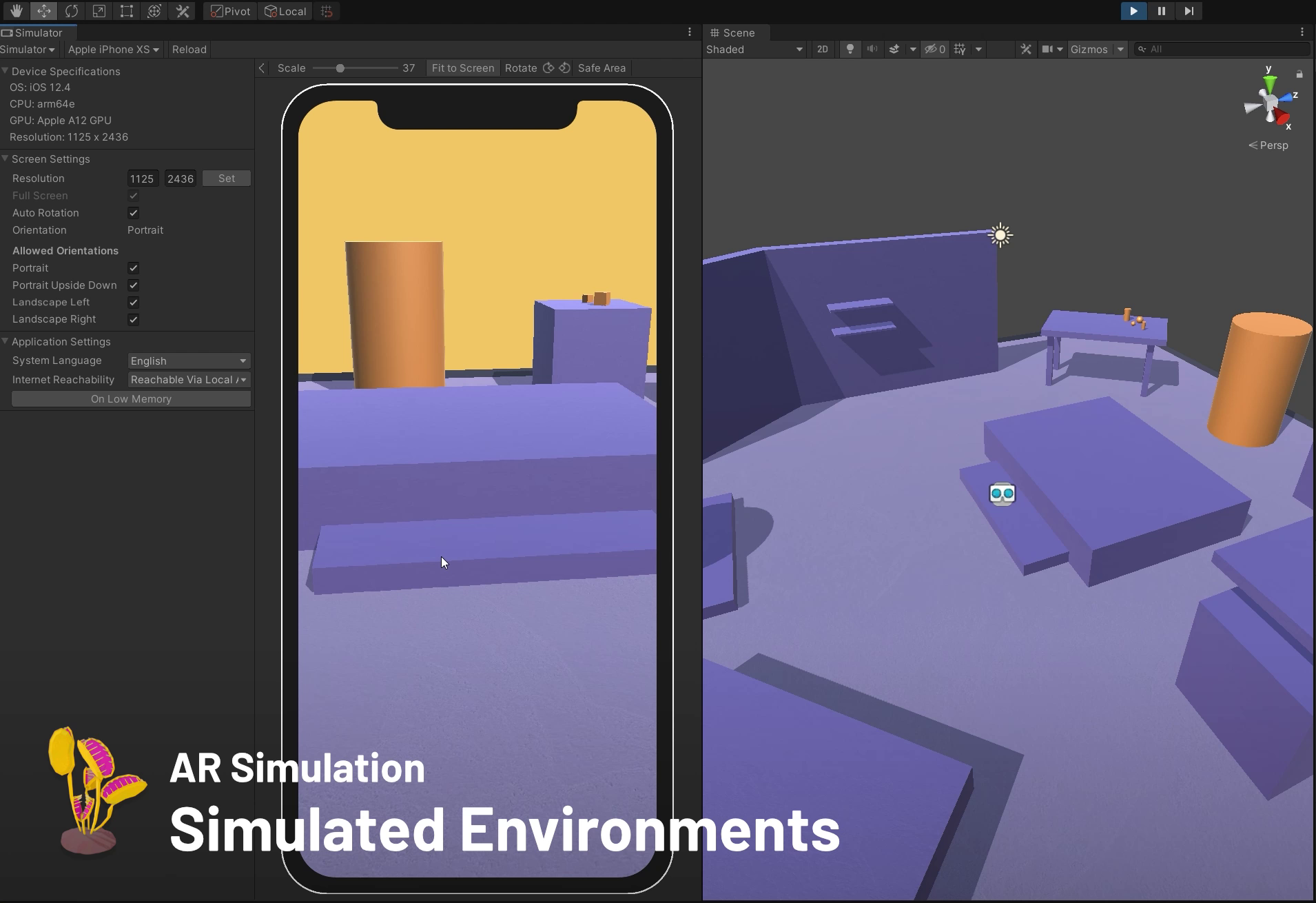Click the scene camera settings icon
The width and height of the screenshot is (1316, 903).
[1047, 49]
